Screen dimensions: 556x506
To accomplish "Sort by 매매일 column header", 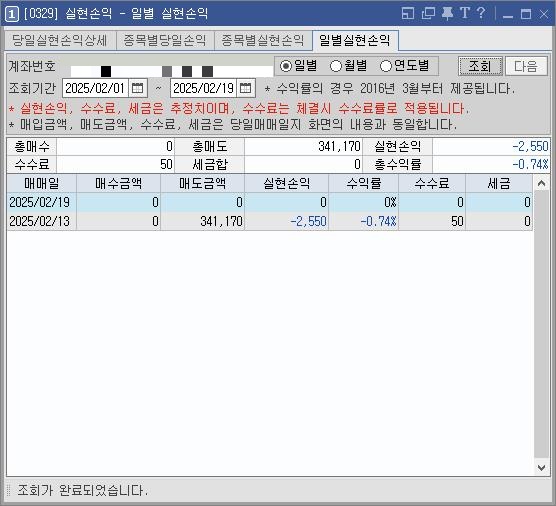I will click(x=41, y=183).
